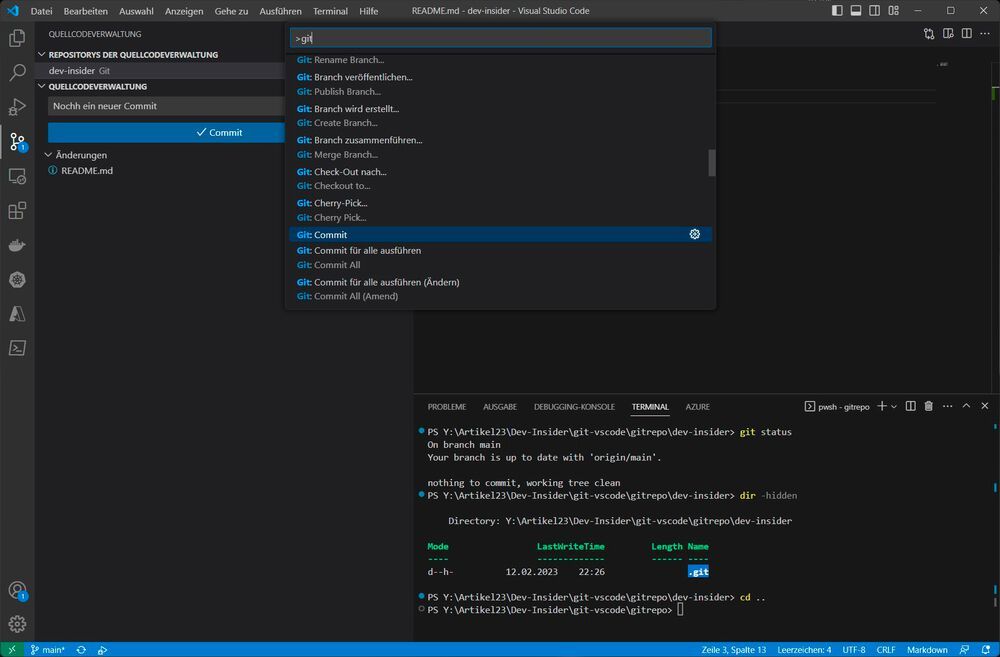Viewport: 1000px width, 657px height.
Task: Open the Terminal menu in menu bar
Action: [330, 11]
